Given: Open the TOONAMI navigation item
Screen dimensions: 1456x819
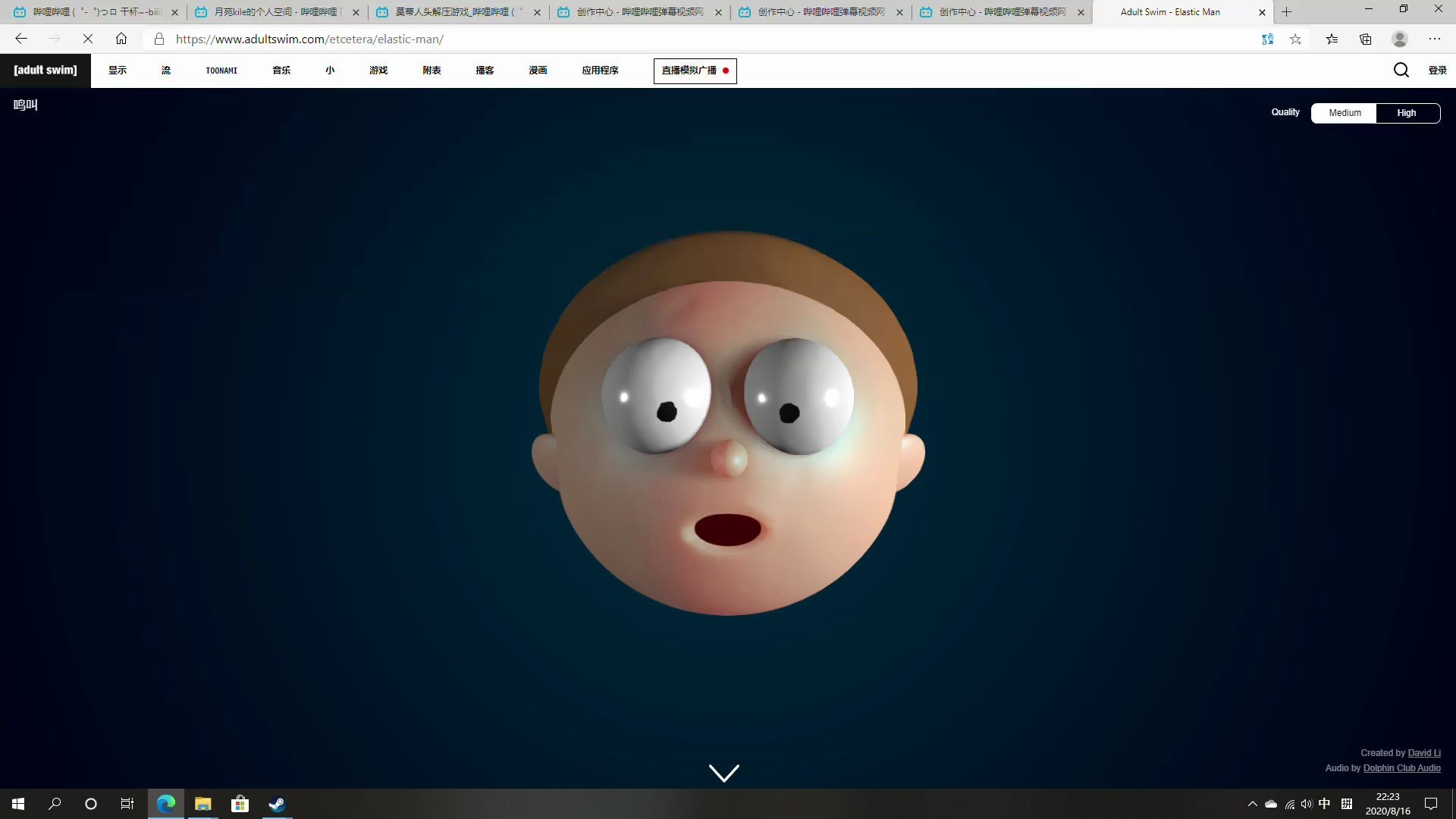Looking at the screenshot, I should coord(221,71).
